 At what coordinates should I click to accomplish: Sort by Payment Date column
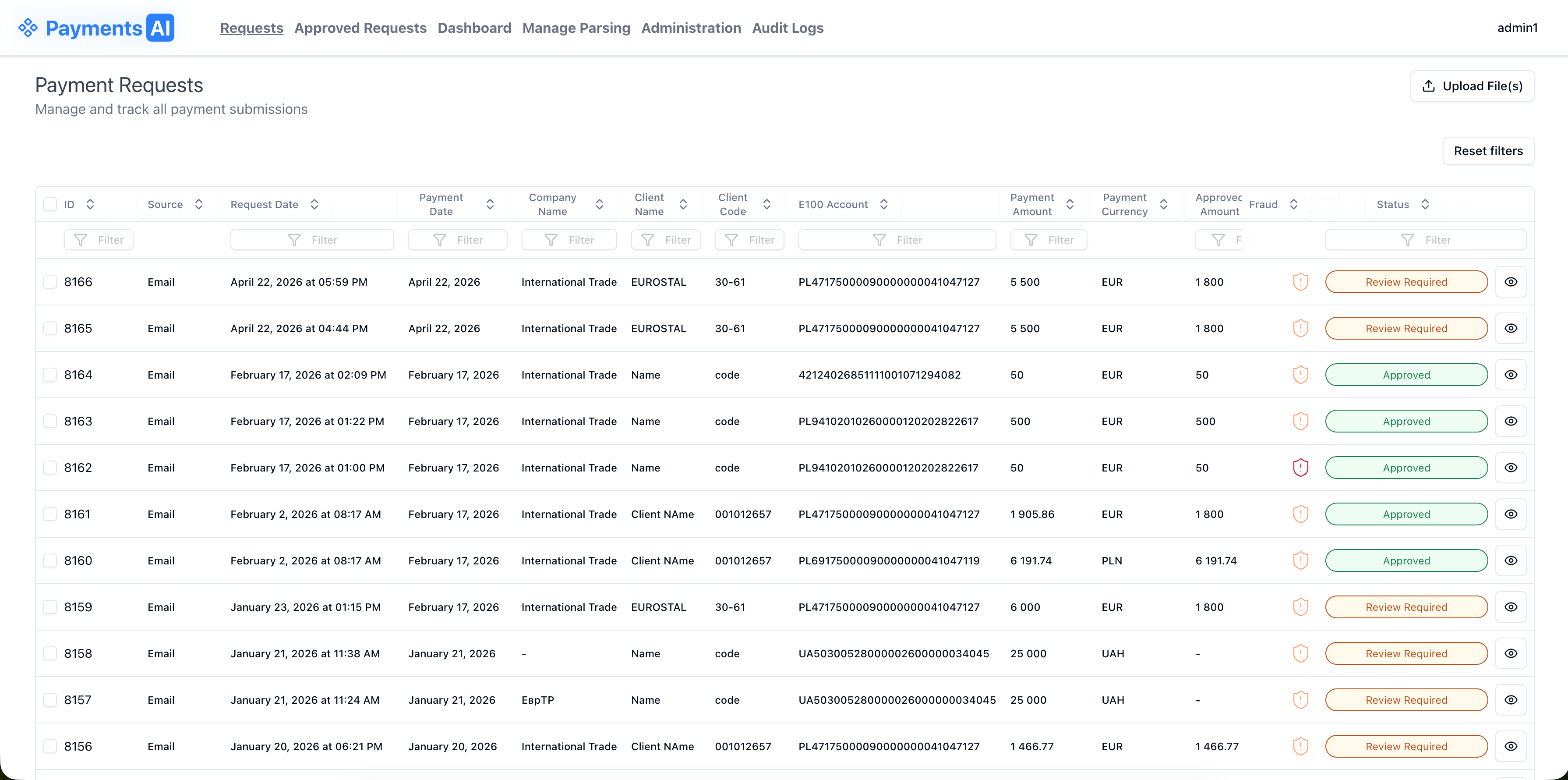(490, 205)
